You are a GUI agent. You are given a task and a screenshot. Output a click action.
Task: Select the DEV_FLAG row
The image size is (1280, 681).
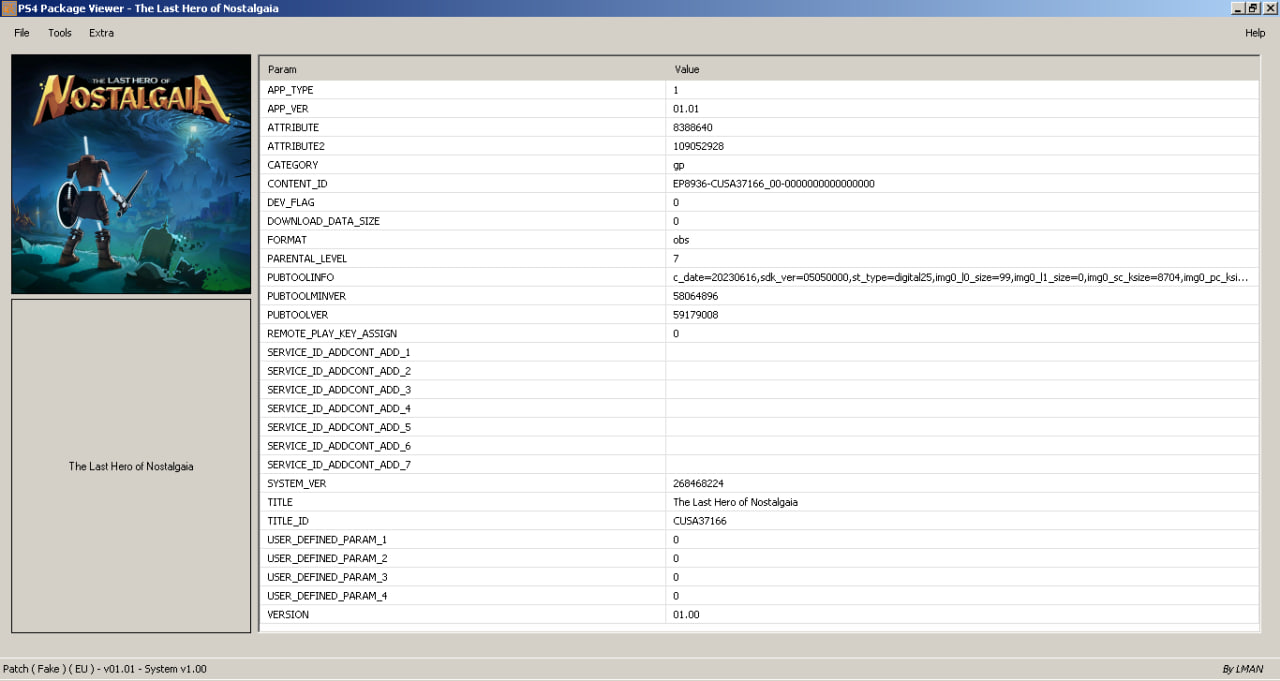click(760, 202)
